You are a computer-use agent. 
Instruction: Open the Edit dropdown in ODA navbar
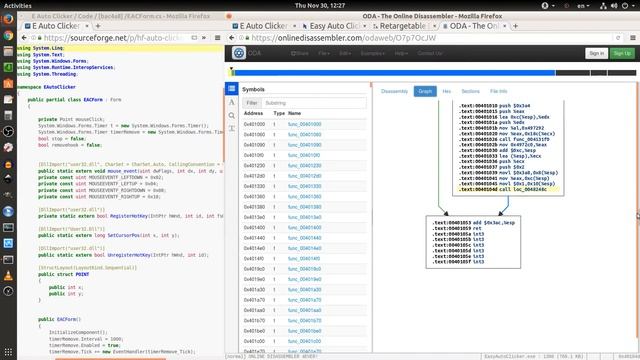(345, 53)
